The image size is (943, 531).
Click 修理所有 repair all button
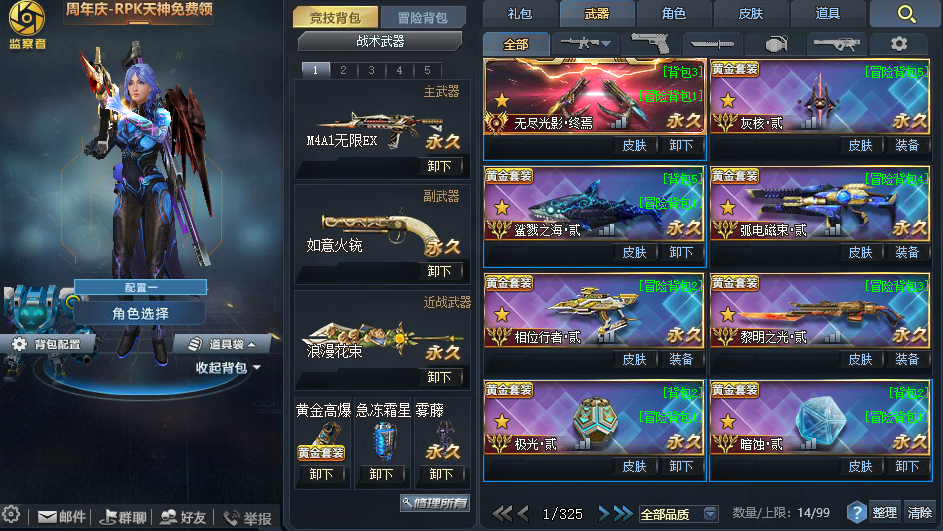point(435,503)
